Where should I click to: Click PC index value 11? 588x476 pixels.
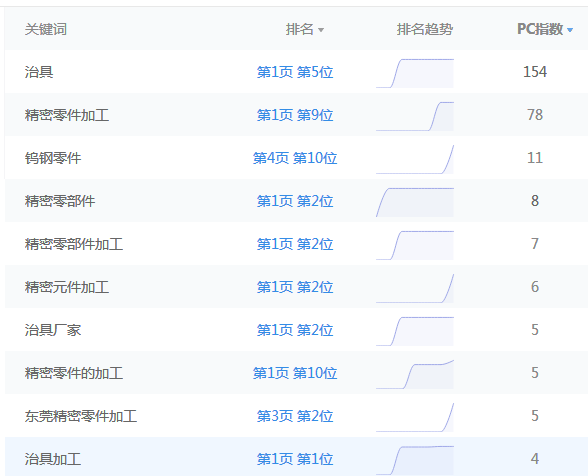point(535,158)
